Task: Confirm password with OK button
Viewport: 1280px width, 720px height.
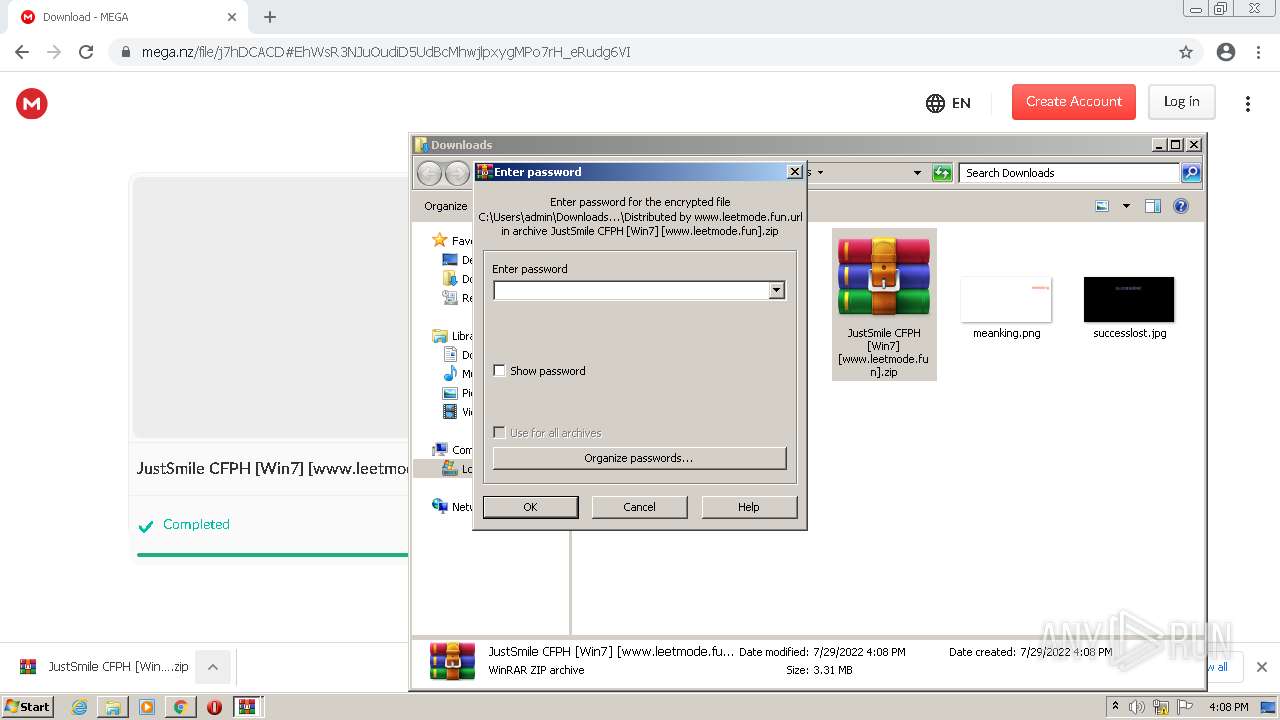Action: pos(530,507)
